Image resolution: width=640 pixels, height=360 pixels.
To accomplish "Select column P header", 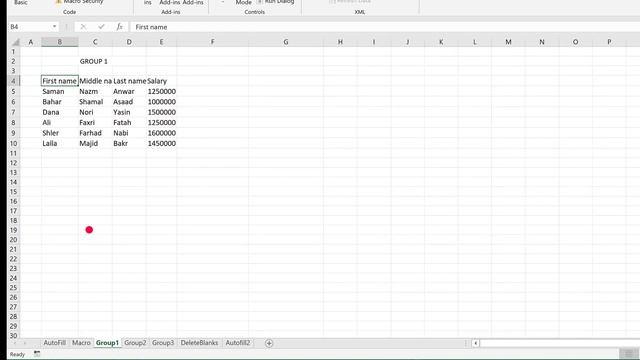I will [609, 42].
